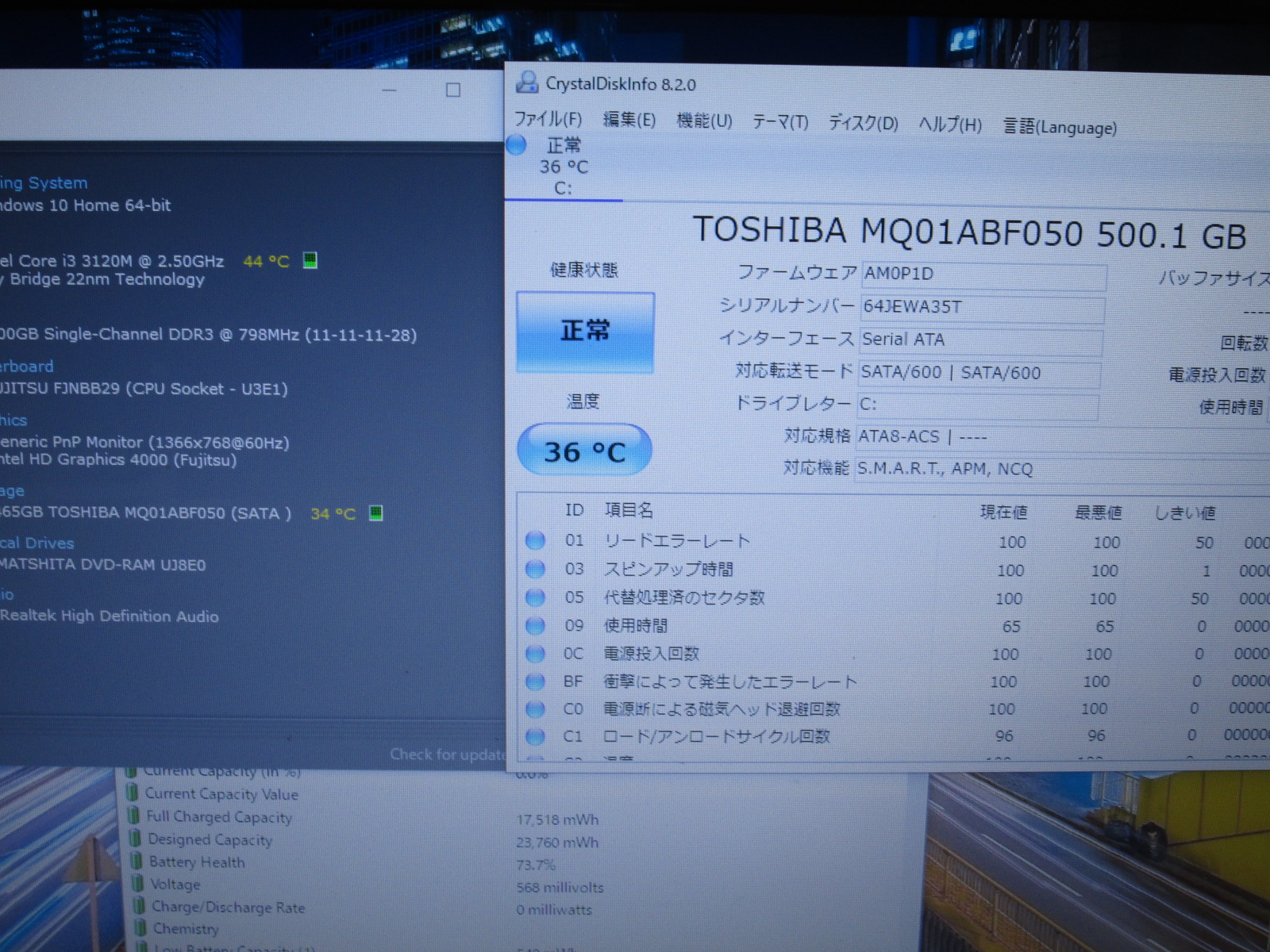Click the battery icon next to Battery Health
Viewport: 1270px width, 952px height.
click(x=138, y=862)
